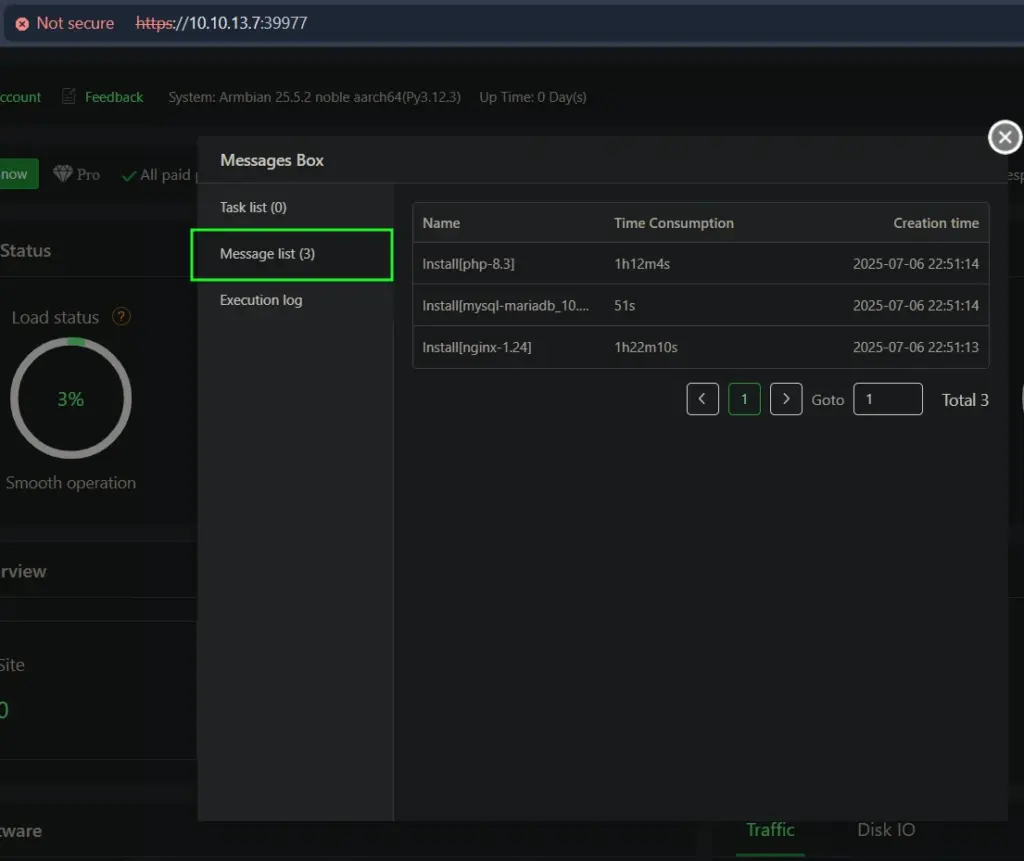Close the Messages Box dialog
1024x861 pixels.
1004,137
